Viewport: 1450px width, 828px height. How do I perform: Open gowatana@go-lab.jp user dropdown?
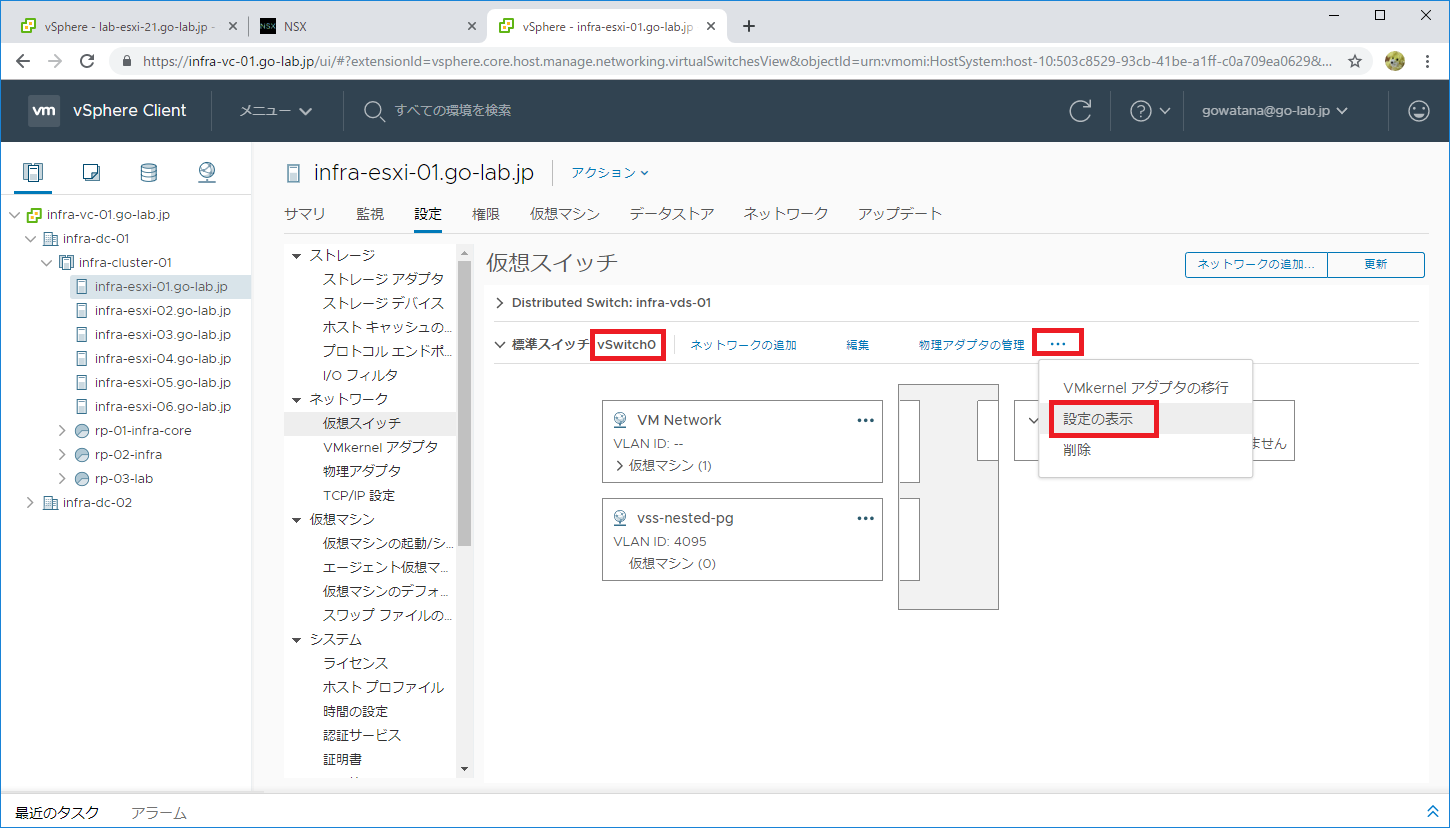pyautogui.click(x=1275, y=111)
